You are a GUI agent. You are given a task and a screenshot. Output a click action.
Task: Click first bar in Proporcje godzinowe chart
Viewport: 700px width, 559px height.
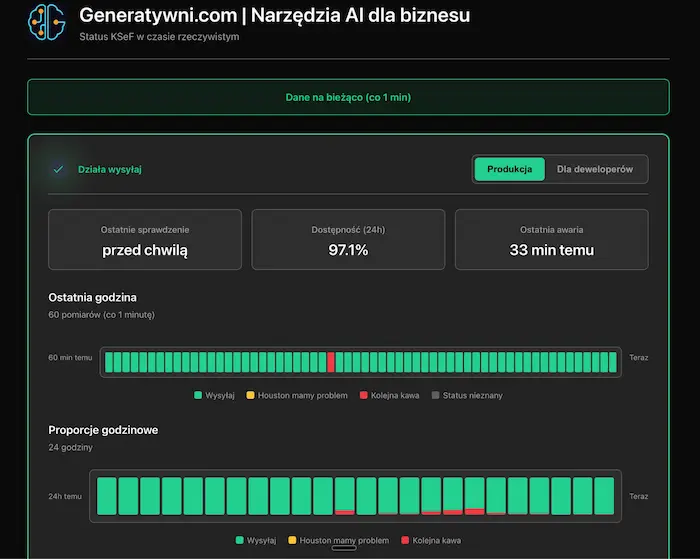(x=107, y=496)
